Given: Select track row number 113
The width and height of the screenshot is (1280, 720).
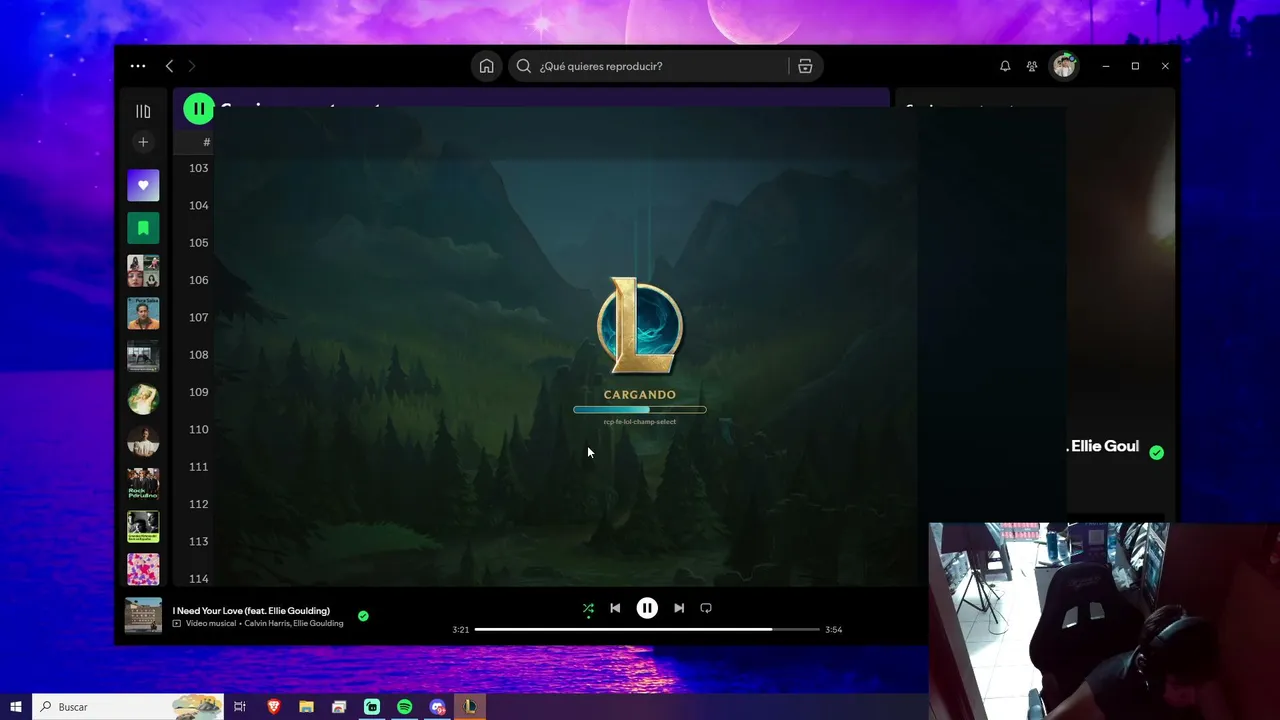Looking at the screenshot, I should coord(198,541).
